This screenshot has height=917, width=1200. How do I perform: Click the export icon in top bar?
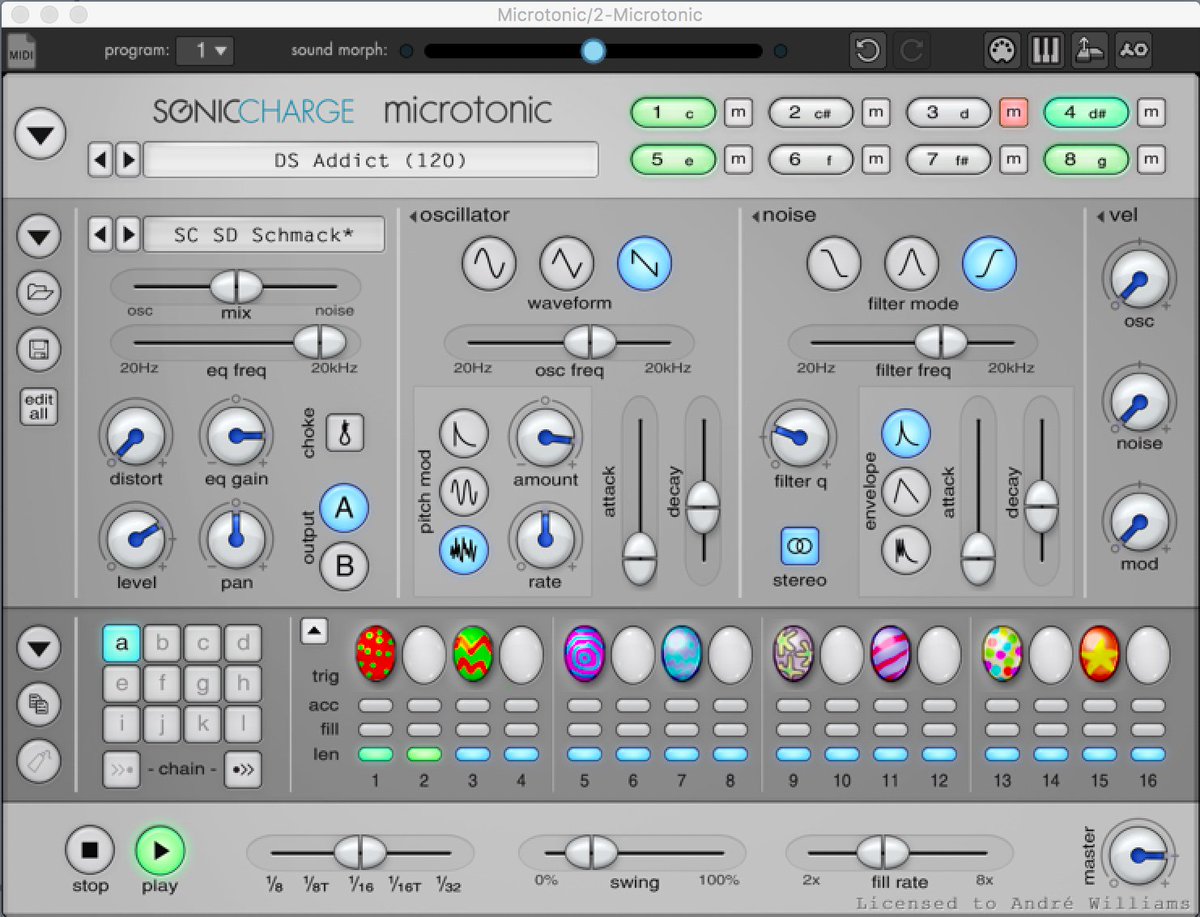(x=1089, y=50)
